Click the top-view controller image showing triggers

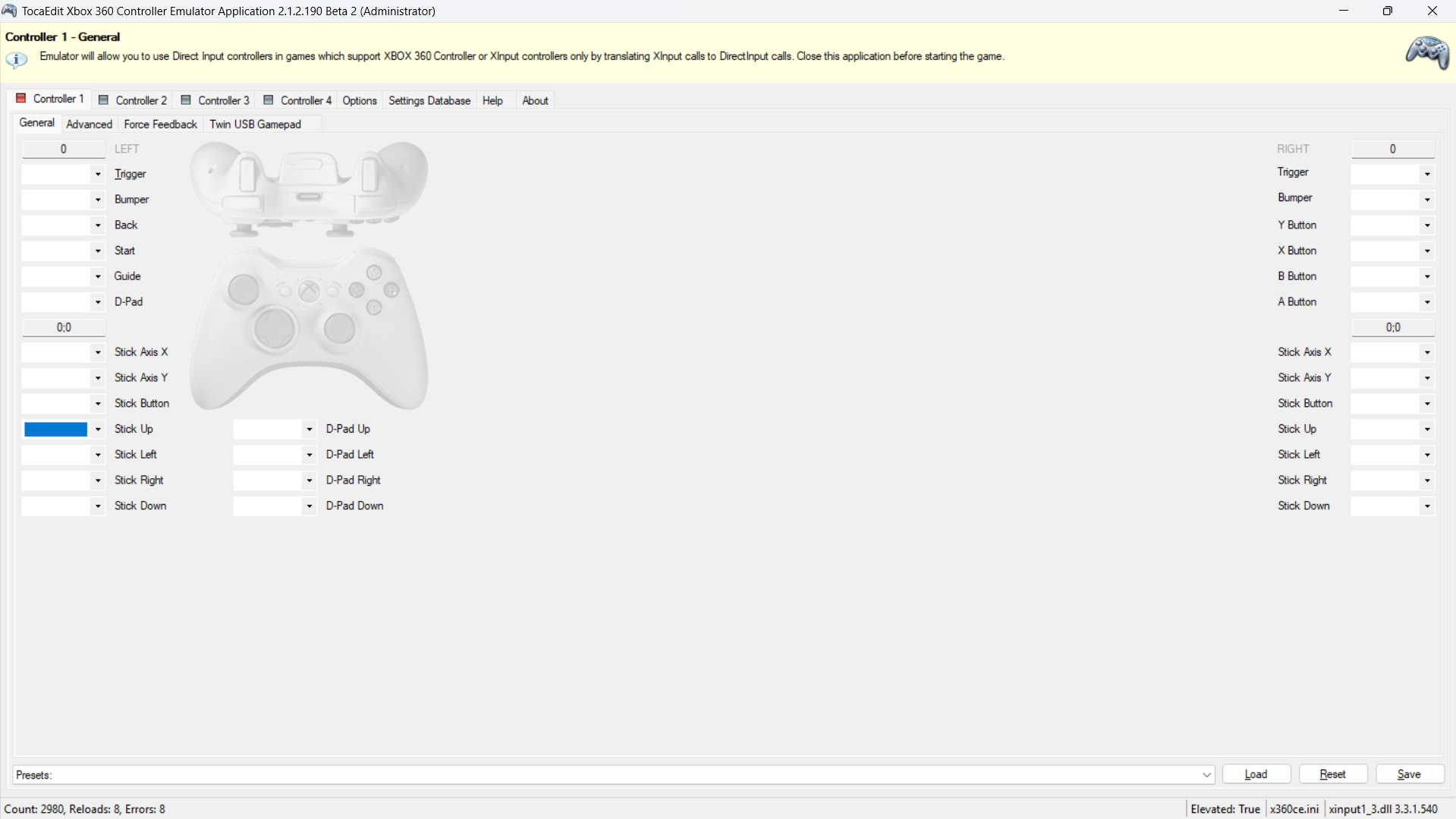(308, 188)
